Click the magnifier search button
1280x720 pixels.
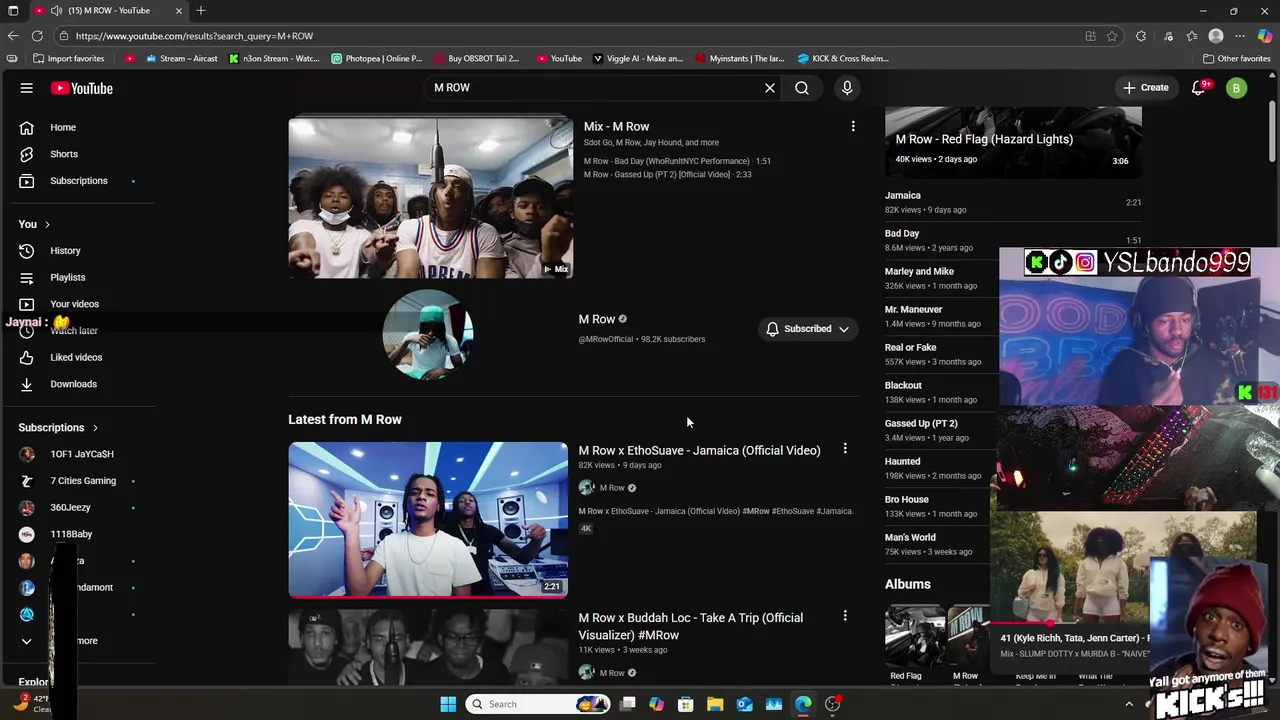tap(802, 88)
